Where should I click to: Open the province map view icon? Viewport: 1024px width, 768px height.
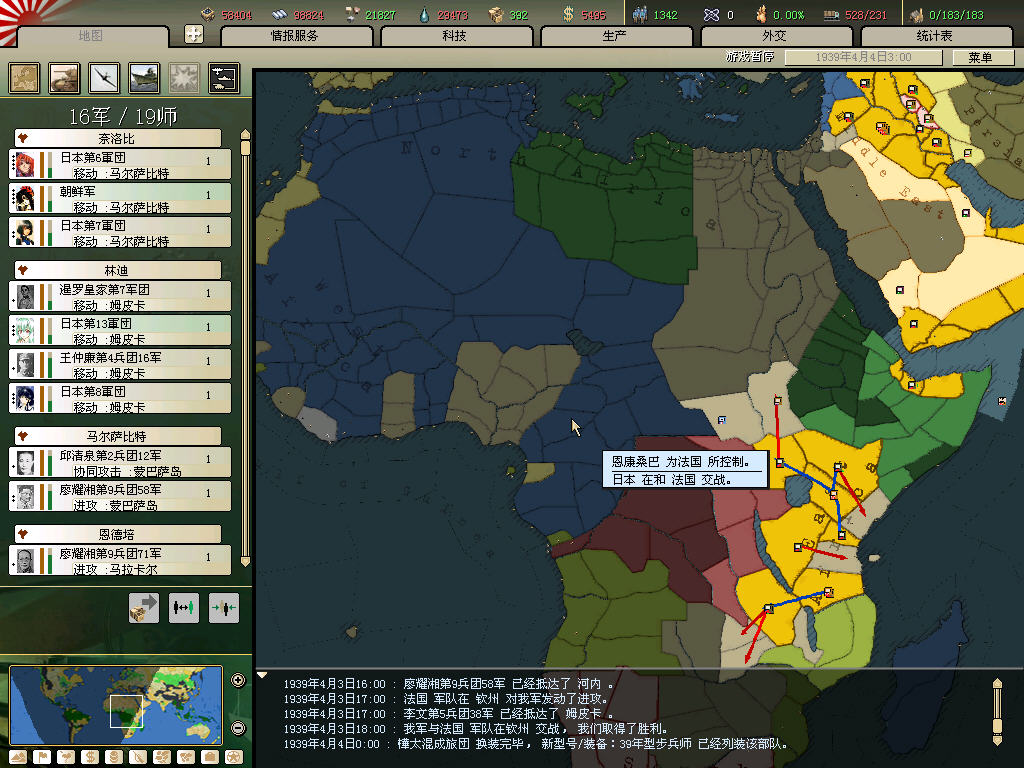tap(24, 78)
